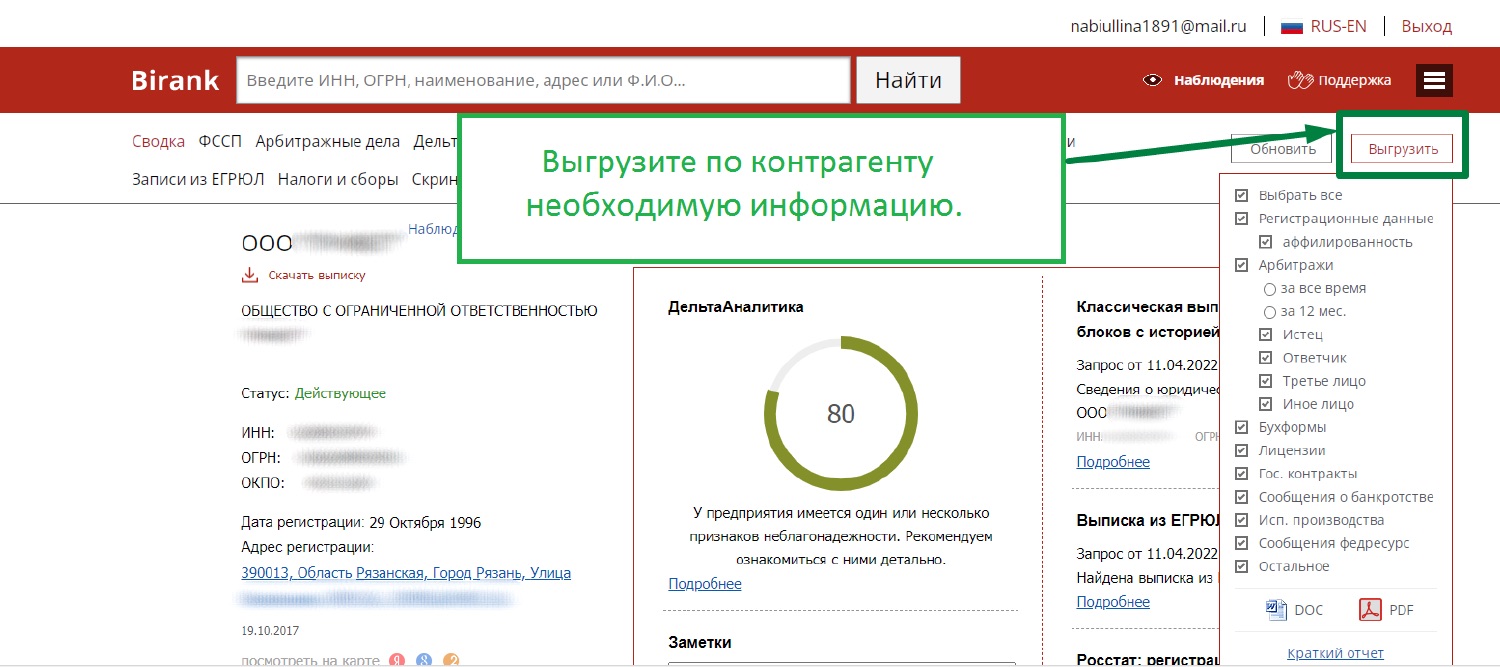The height and width of the screenshot is (667, 1500).
Task: Uncheck the Истец checkbox
Action: click(1266, 334)
